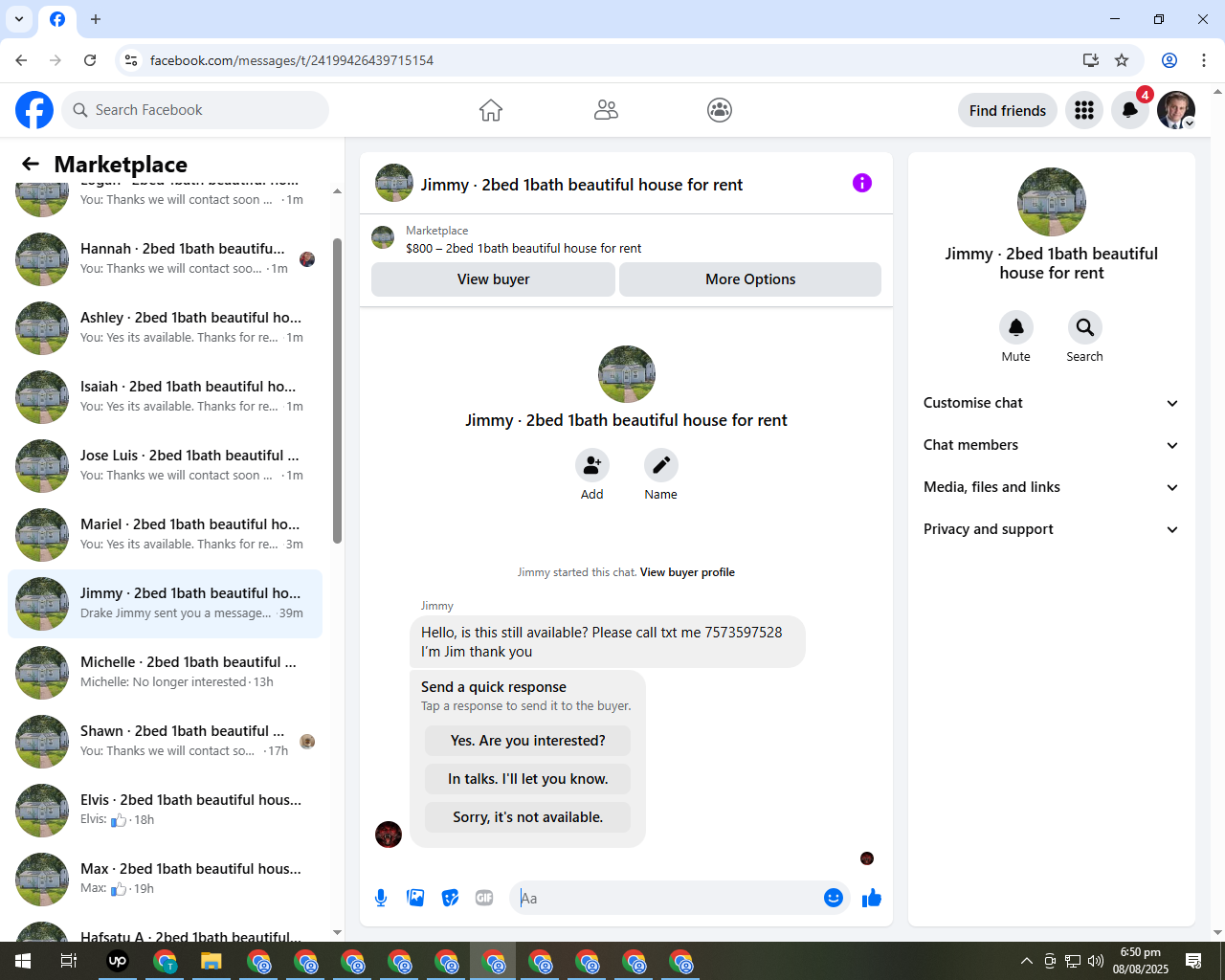
Task: Open Jose Luis conversation
Action: [x=165, y=465]
